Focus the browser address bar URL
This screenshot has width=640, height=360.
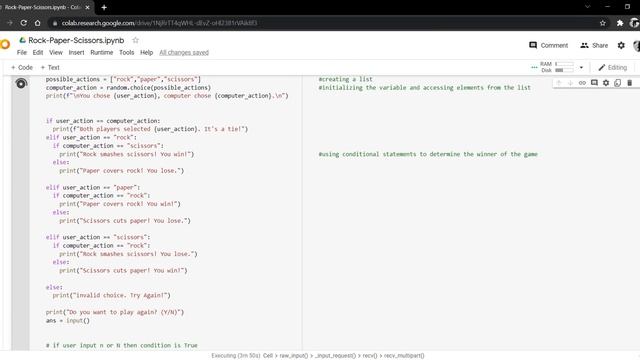point(159,23)
